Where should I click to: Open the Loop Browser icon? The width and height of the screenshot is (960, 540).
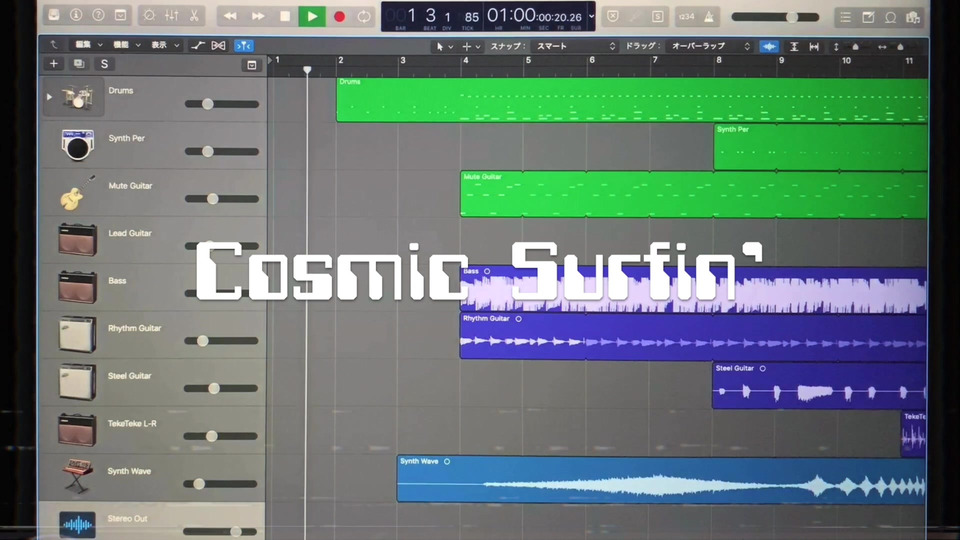point(890,18)
